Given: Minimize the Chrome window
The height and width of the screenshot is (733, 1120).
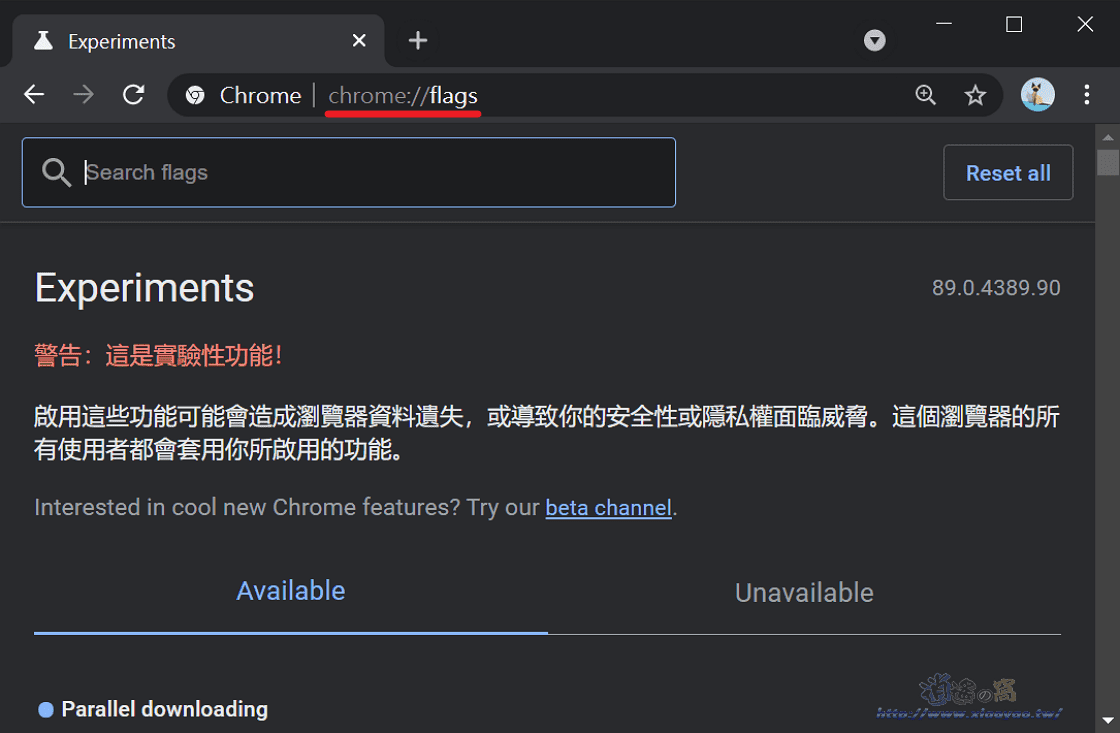Looking at the screenshot, I should [944, 24].
